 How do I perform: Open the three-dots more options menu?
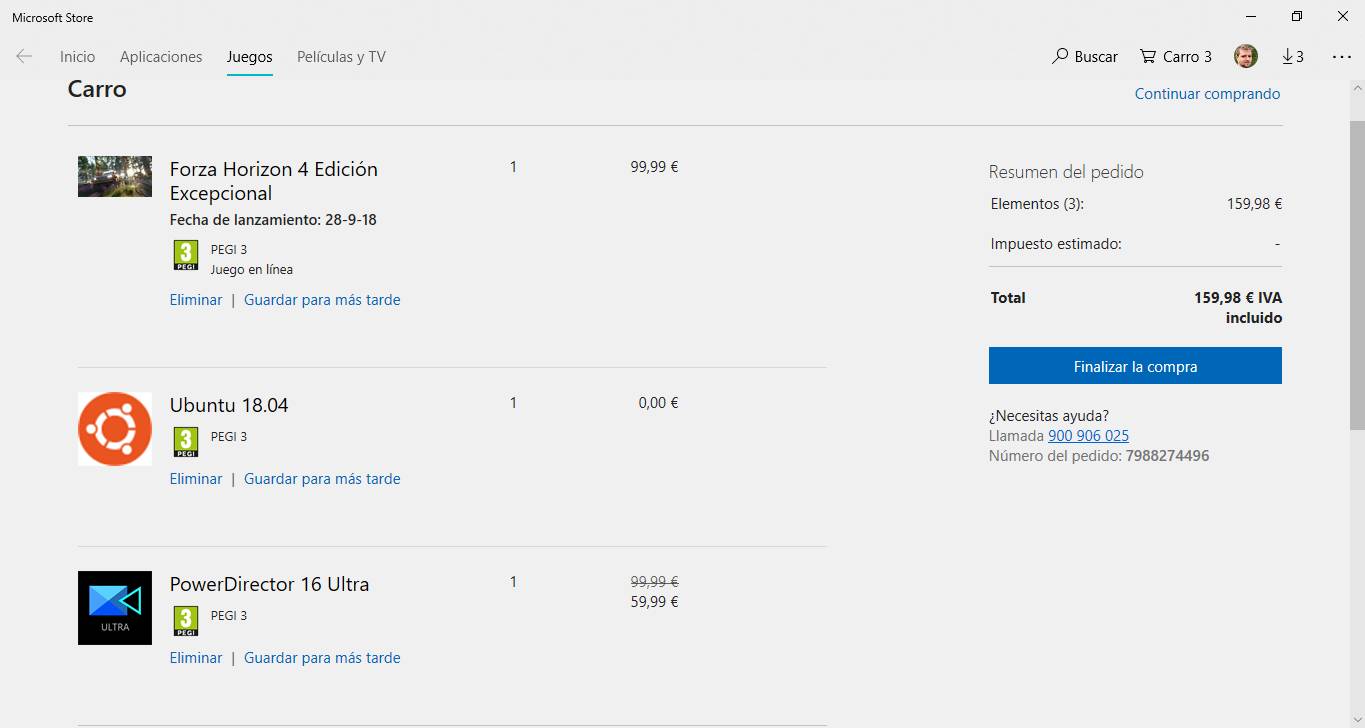coord(1341,57)
